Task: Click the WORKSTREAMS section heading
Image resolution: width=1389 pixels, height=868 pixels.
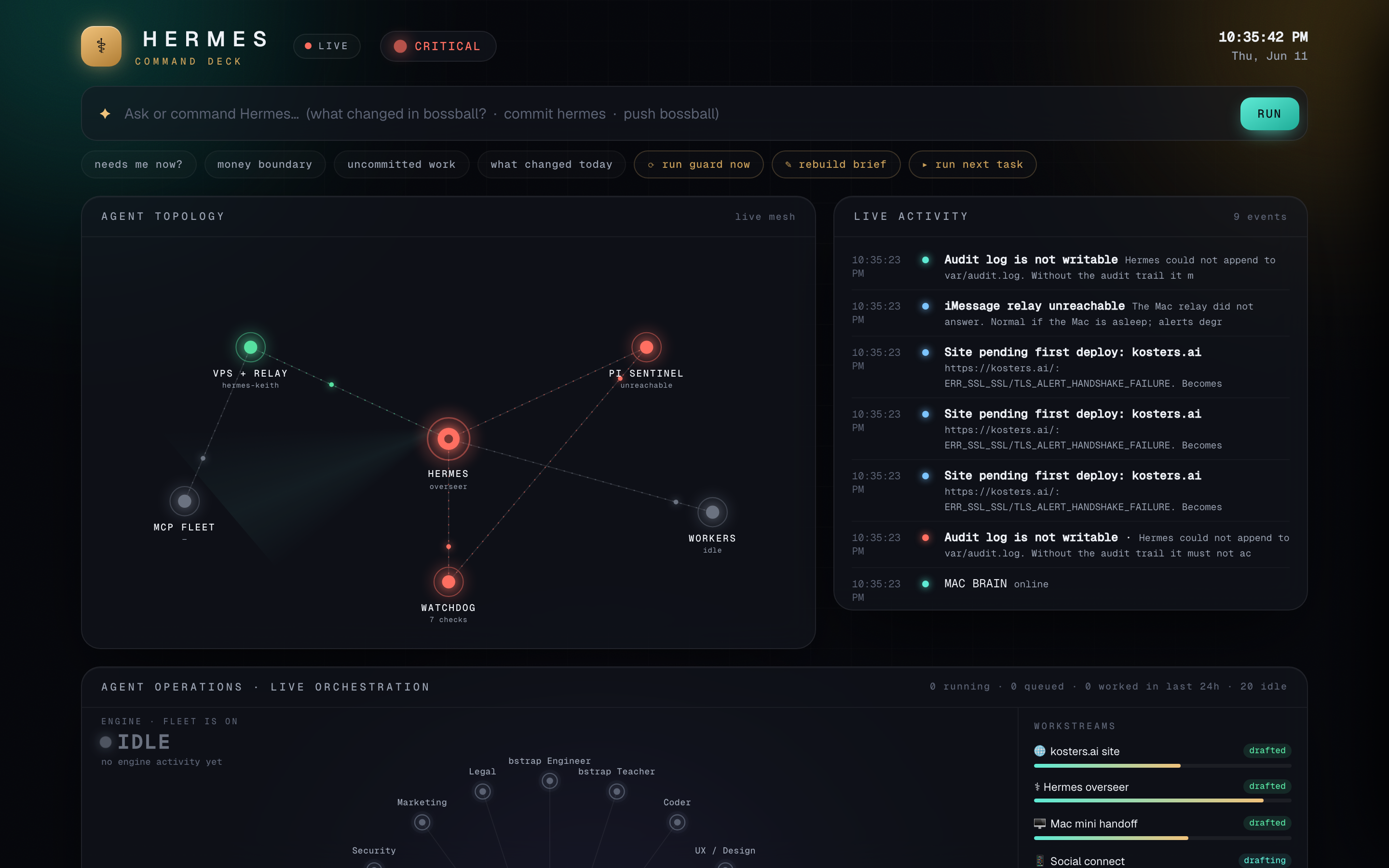Action: 1075,726
